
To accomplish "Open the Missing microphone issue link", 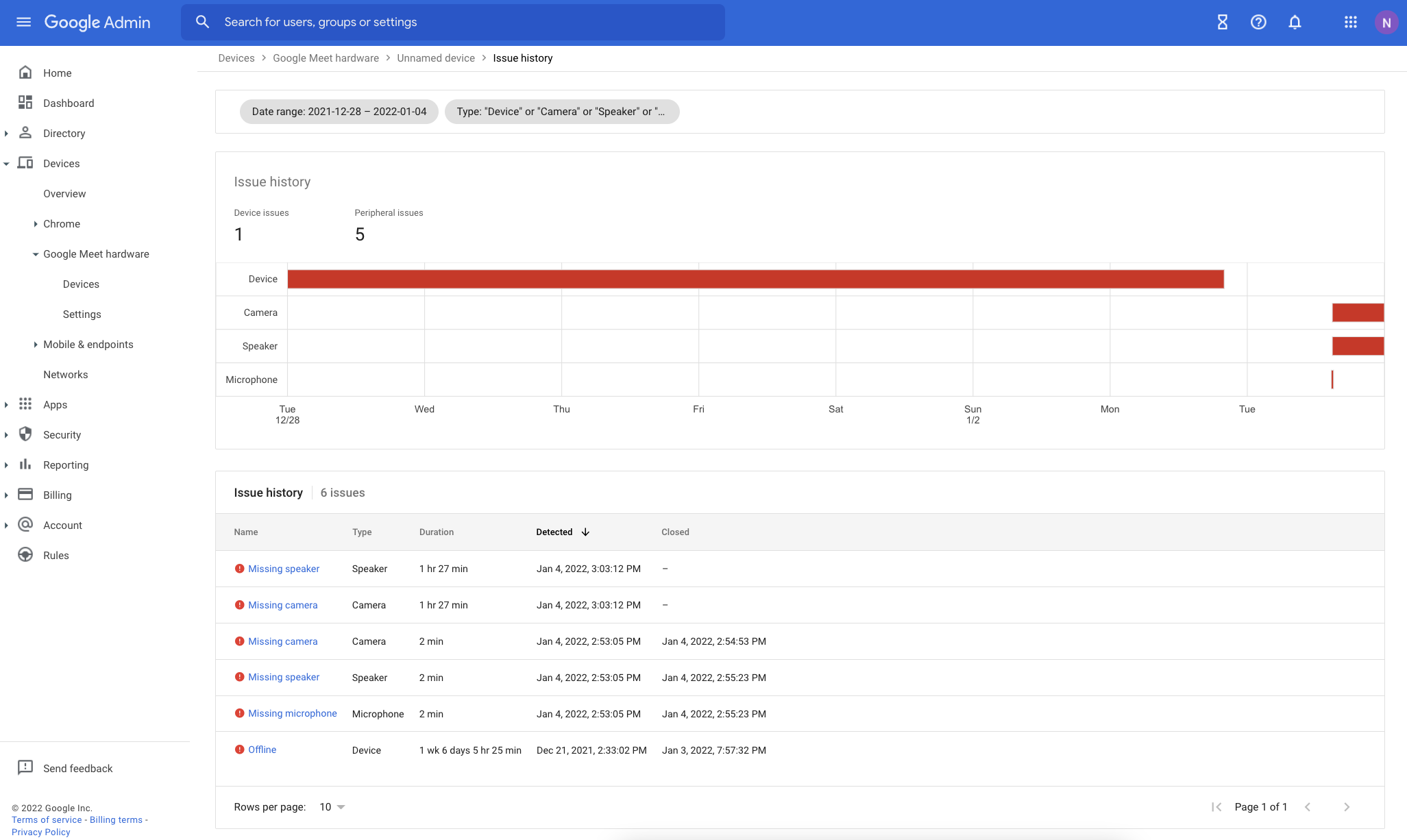I will [292, 713].
